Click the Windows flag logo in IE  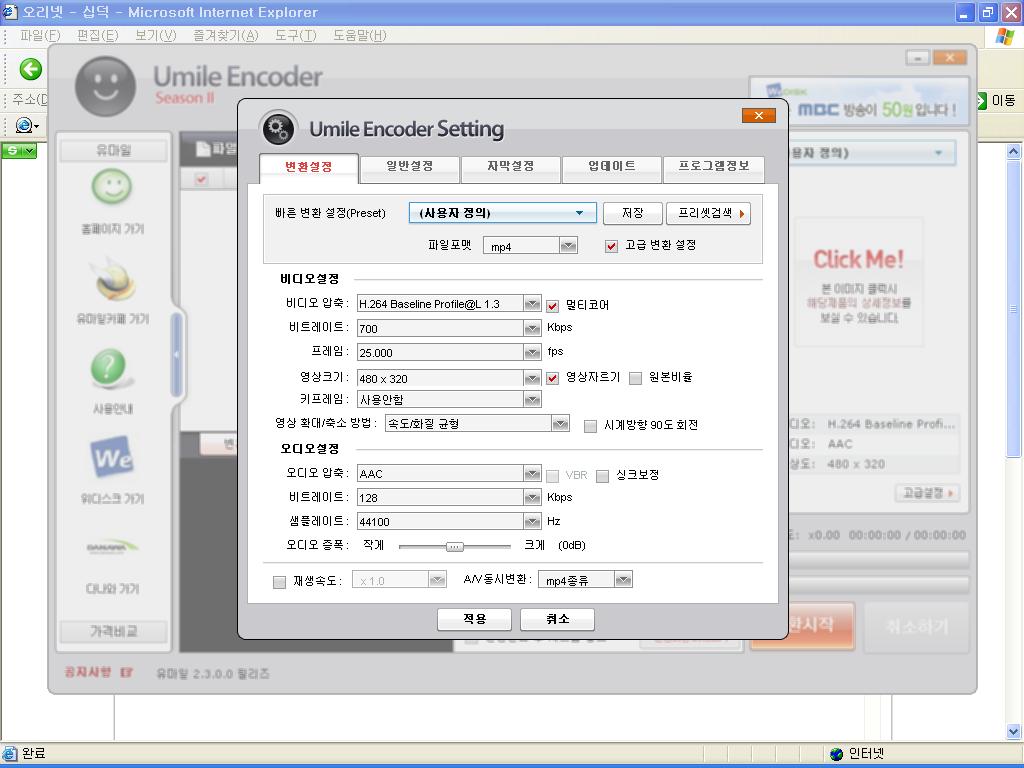1004,37
